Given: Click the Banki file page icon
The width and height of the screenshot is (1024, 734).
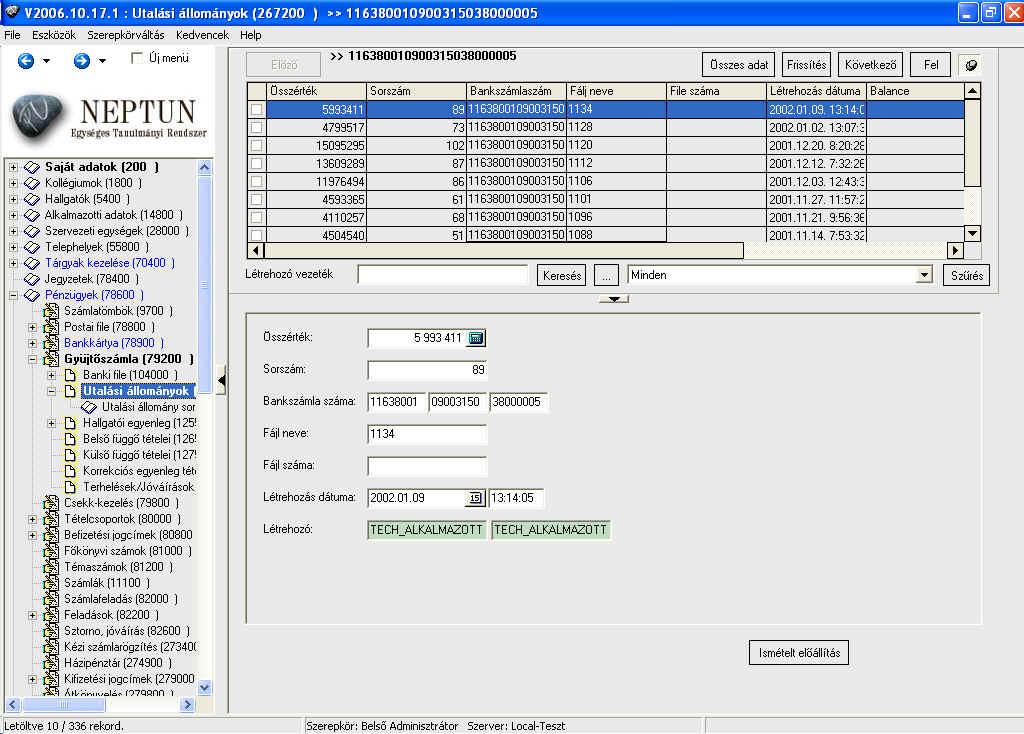Looking at the screenshot, I should 71,375.
